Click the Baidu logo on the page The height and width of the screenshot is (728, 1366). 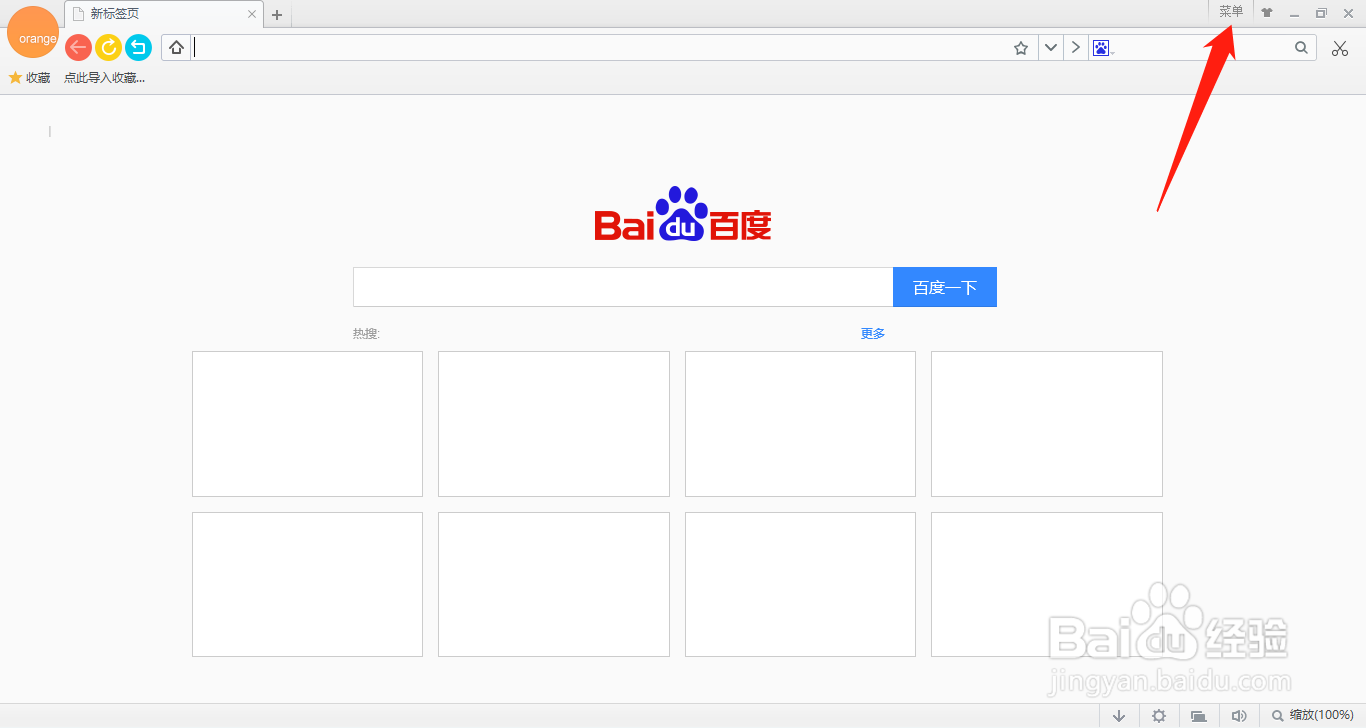[683, 214]
